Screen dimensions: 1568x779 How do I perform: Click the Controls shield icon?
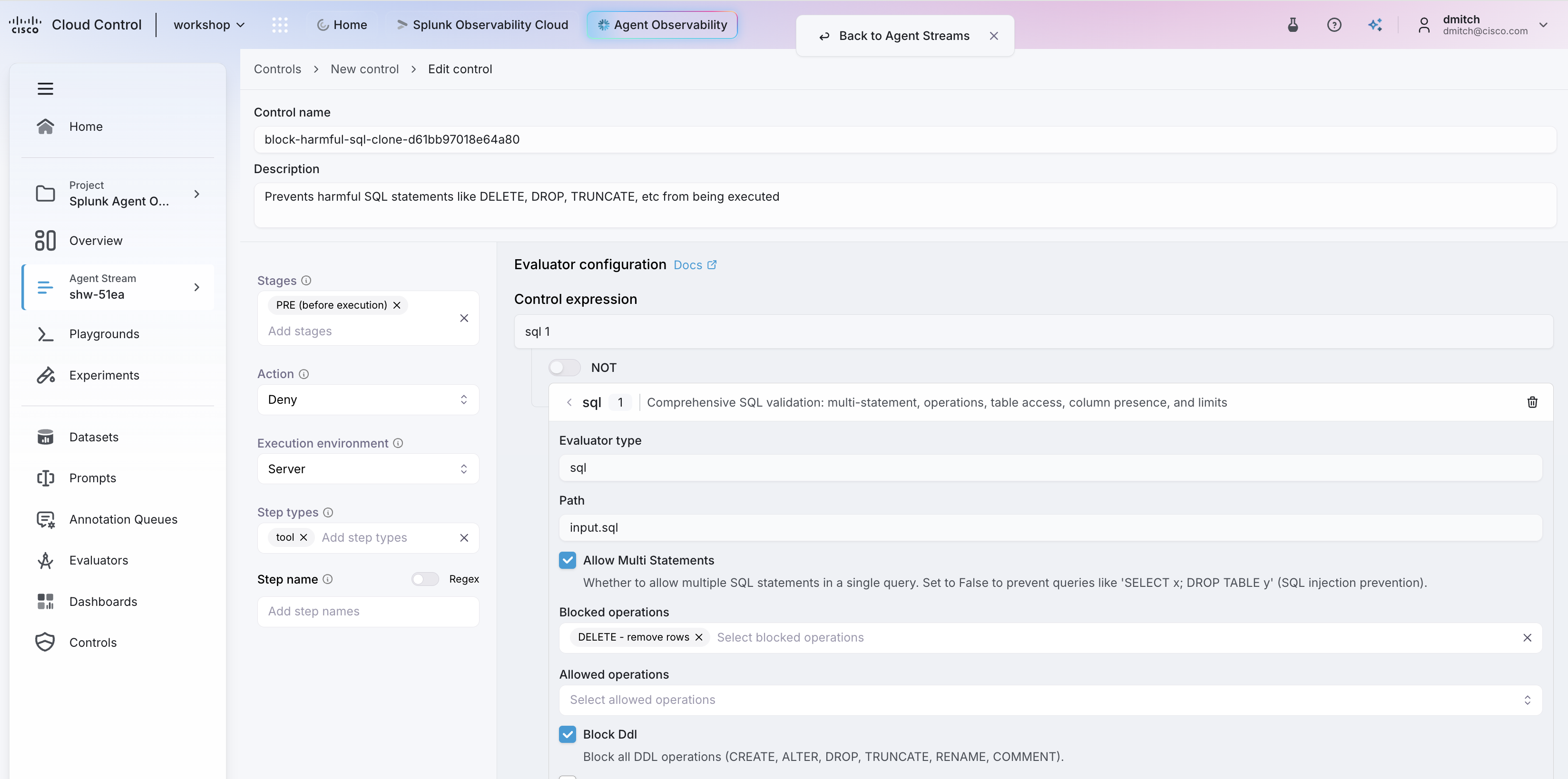pyautogui.click(x=45, y=643)
